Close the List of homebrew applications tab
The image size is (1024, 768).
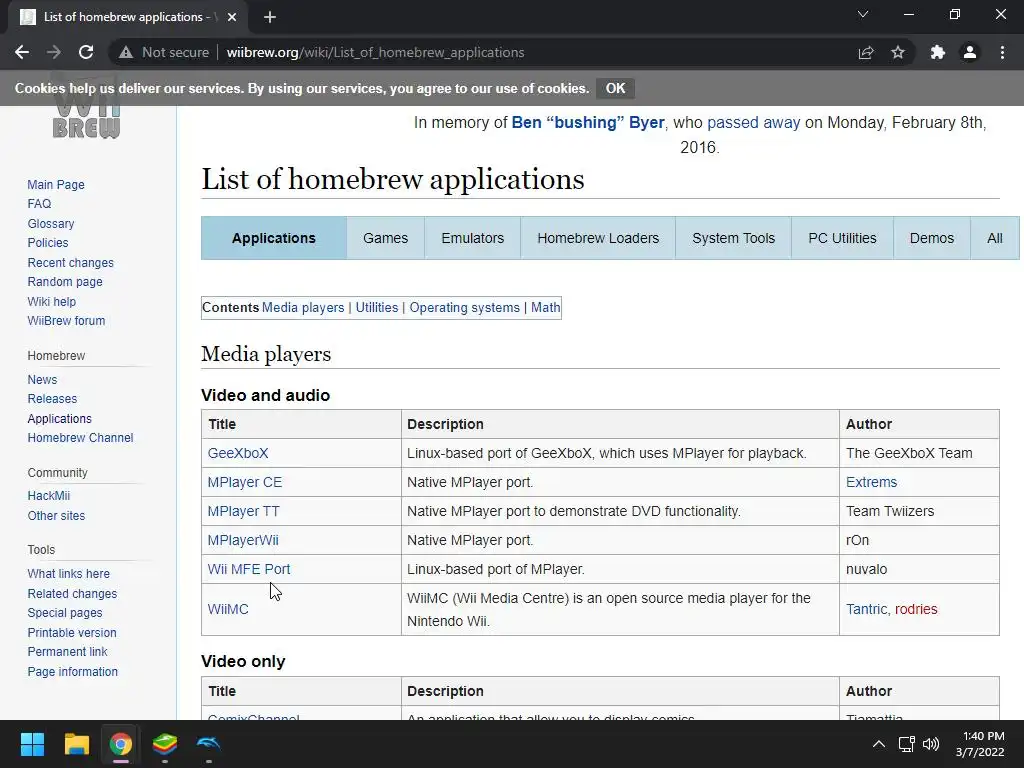232,18
